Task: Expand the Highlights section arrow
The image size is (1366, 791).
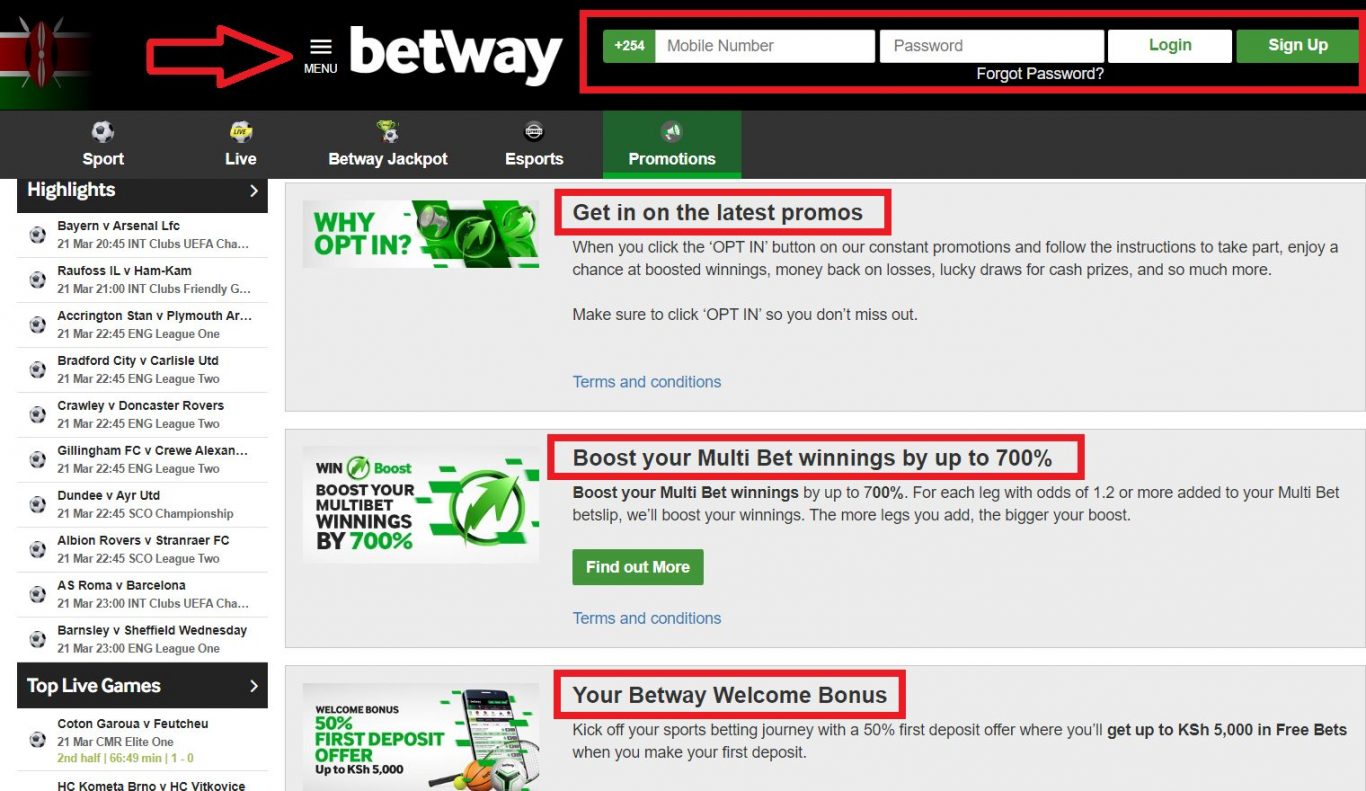Action: click(x=254, y=190)
